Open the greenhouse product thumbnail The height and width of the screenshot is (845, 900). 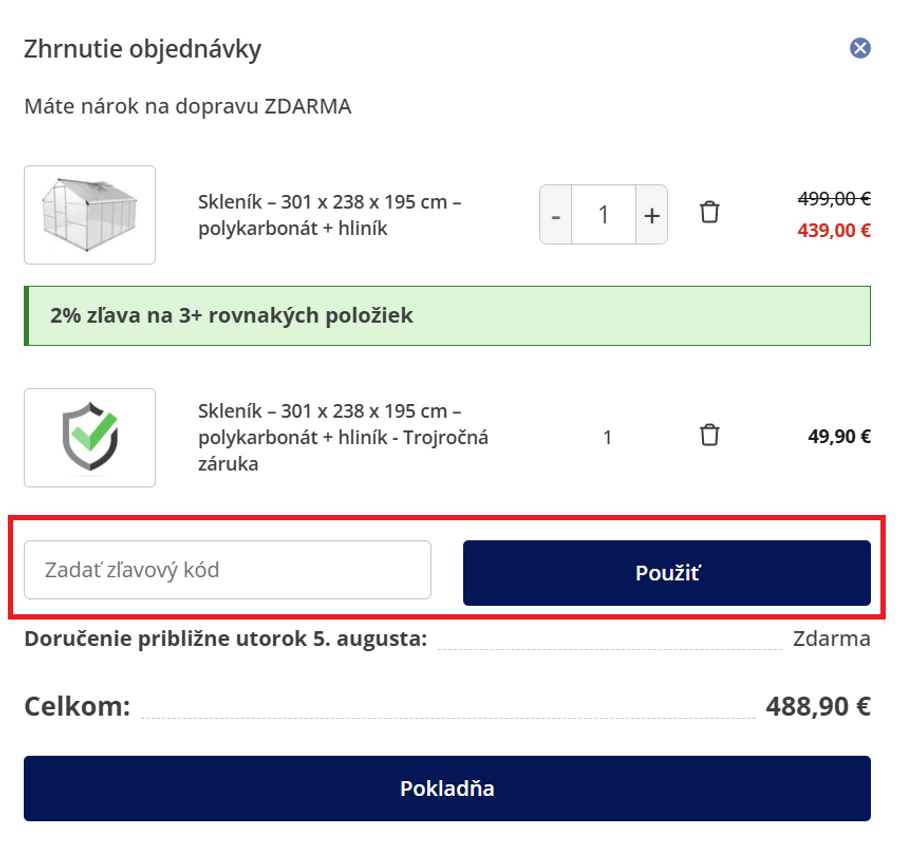click(90, 214)
